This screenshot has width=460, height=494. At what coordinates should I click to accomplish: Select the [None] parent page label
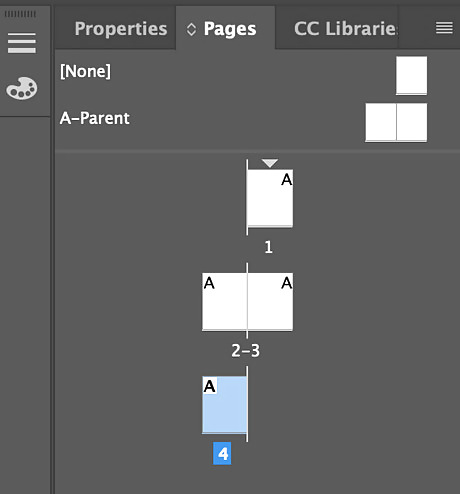coord(85,71)
